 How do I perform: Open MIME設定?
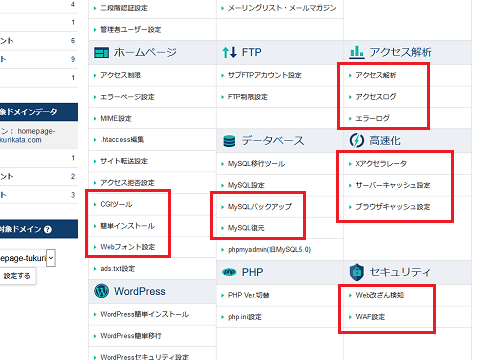[116, 118]
